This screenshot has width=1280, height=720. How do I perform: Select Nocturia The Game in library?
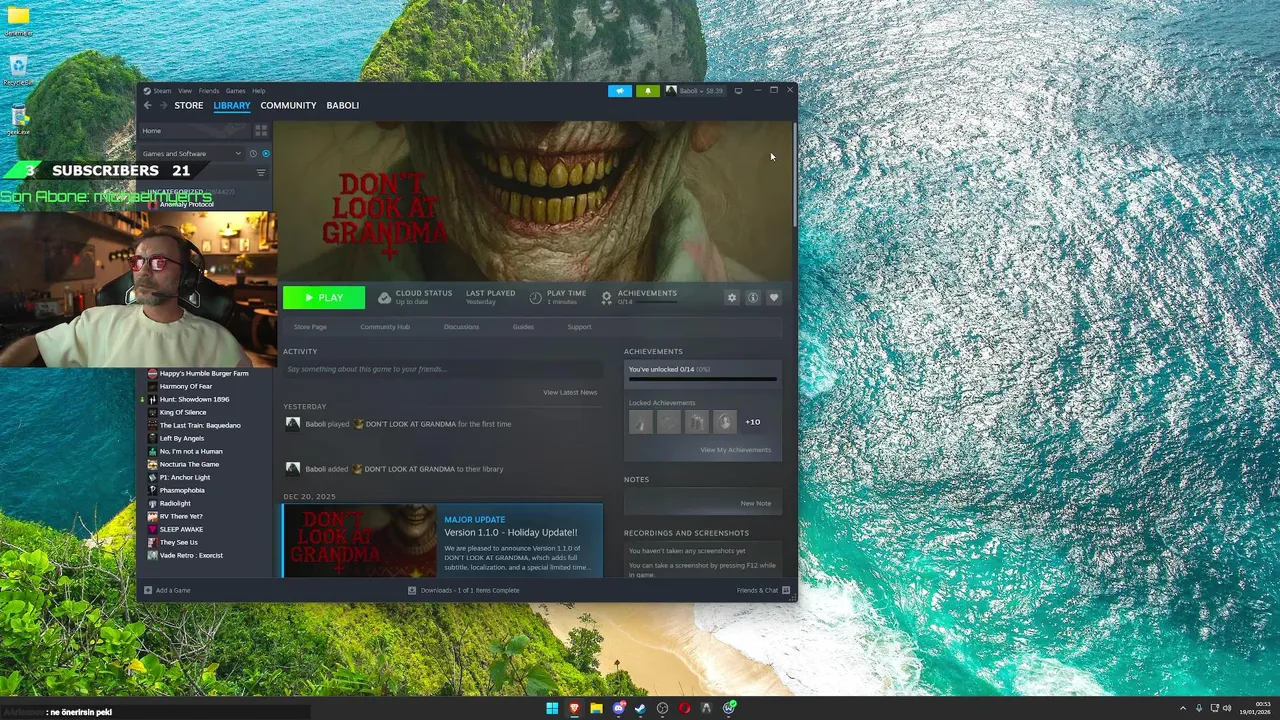click(189, 464)
